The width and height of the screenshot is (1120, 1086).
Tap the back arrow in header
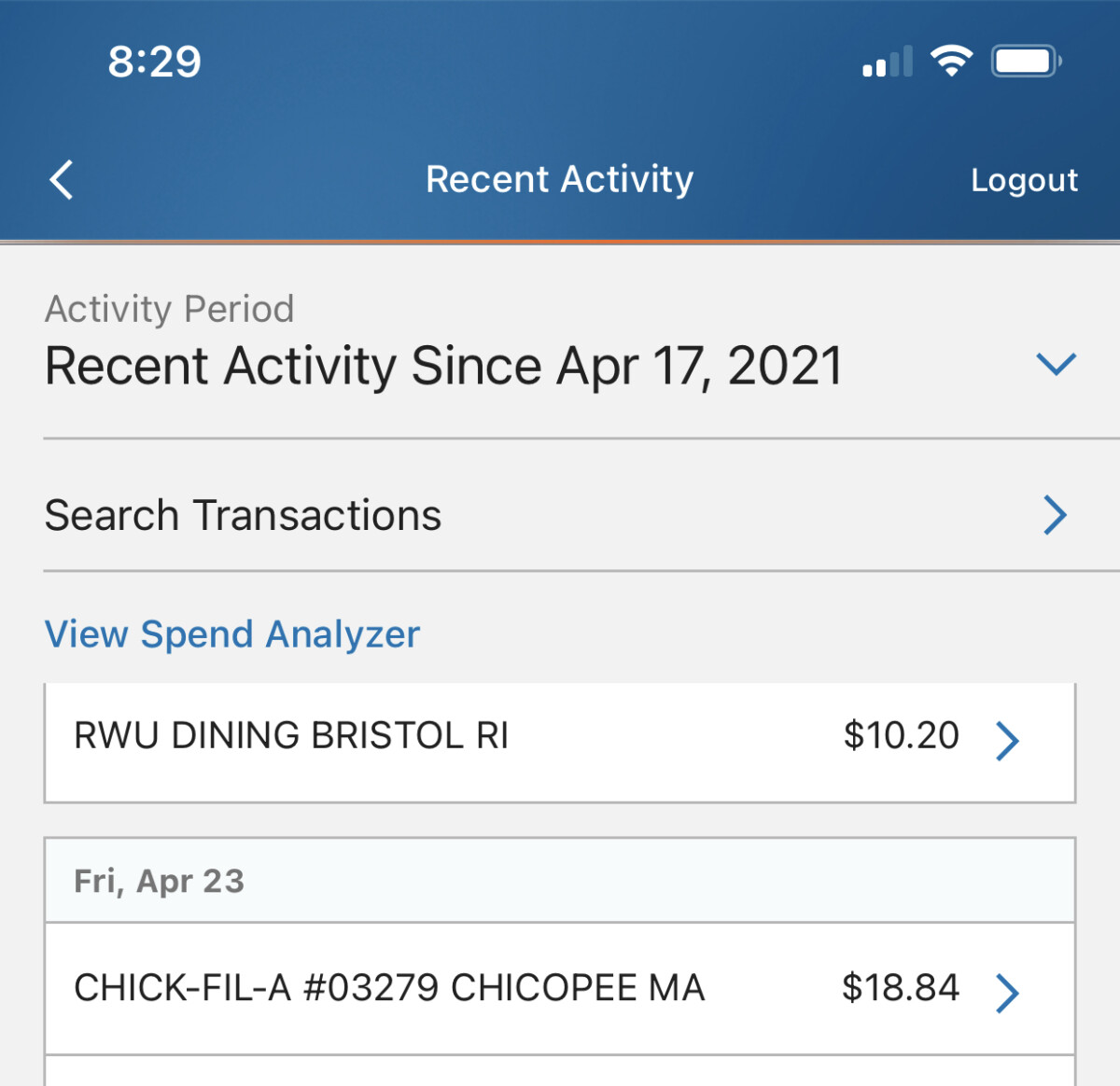pyautogui.click(x=62, y=180)
